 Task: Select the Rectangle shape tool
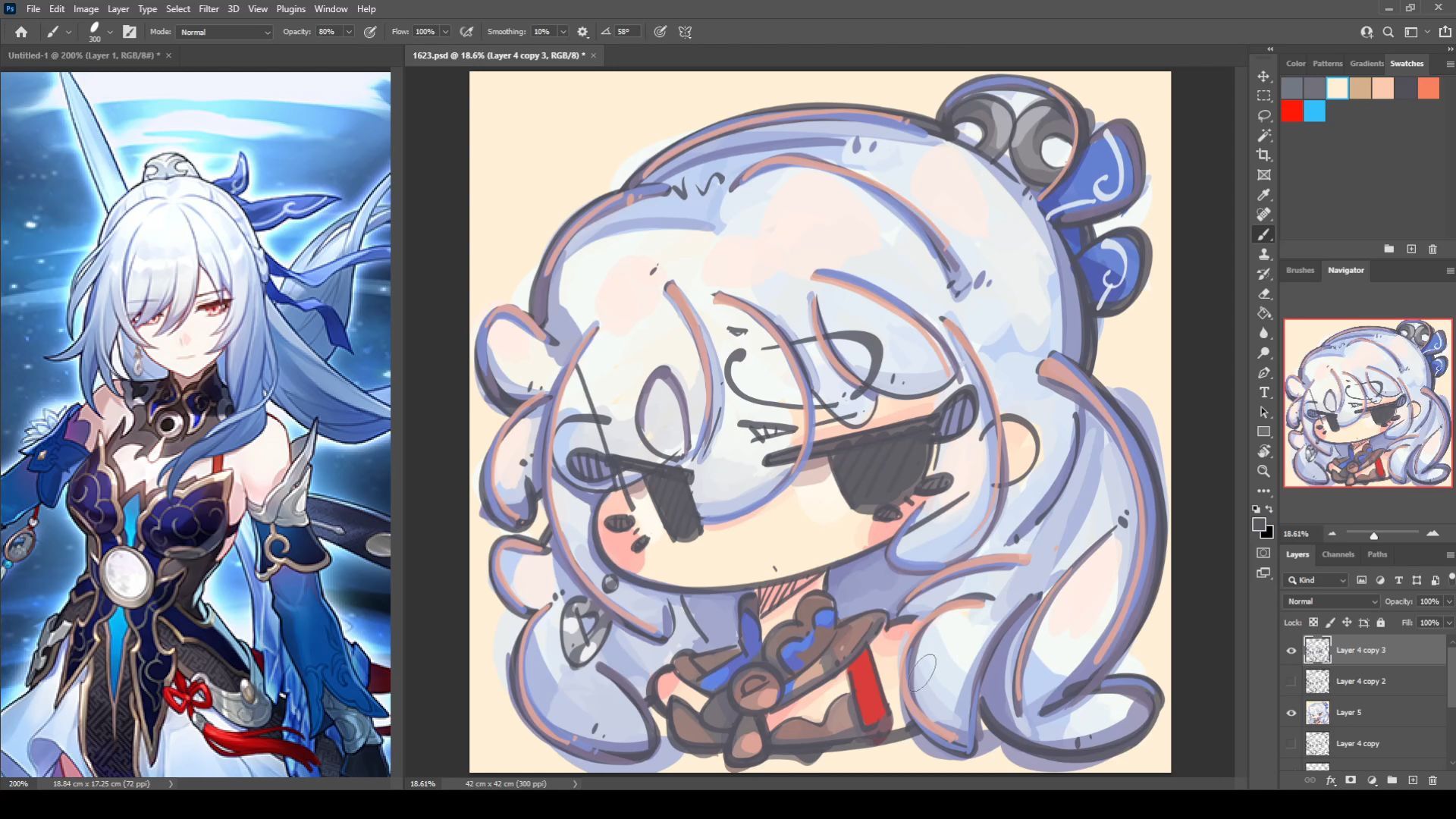(1263, 431)
